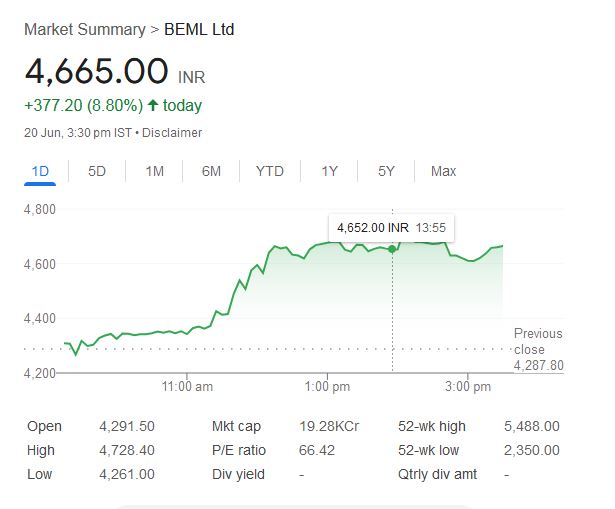The width and height of the screenshot is (615, 509).
Task: Click the current price 4,665.00
Action: pos(97,72)
